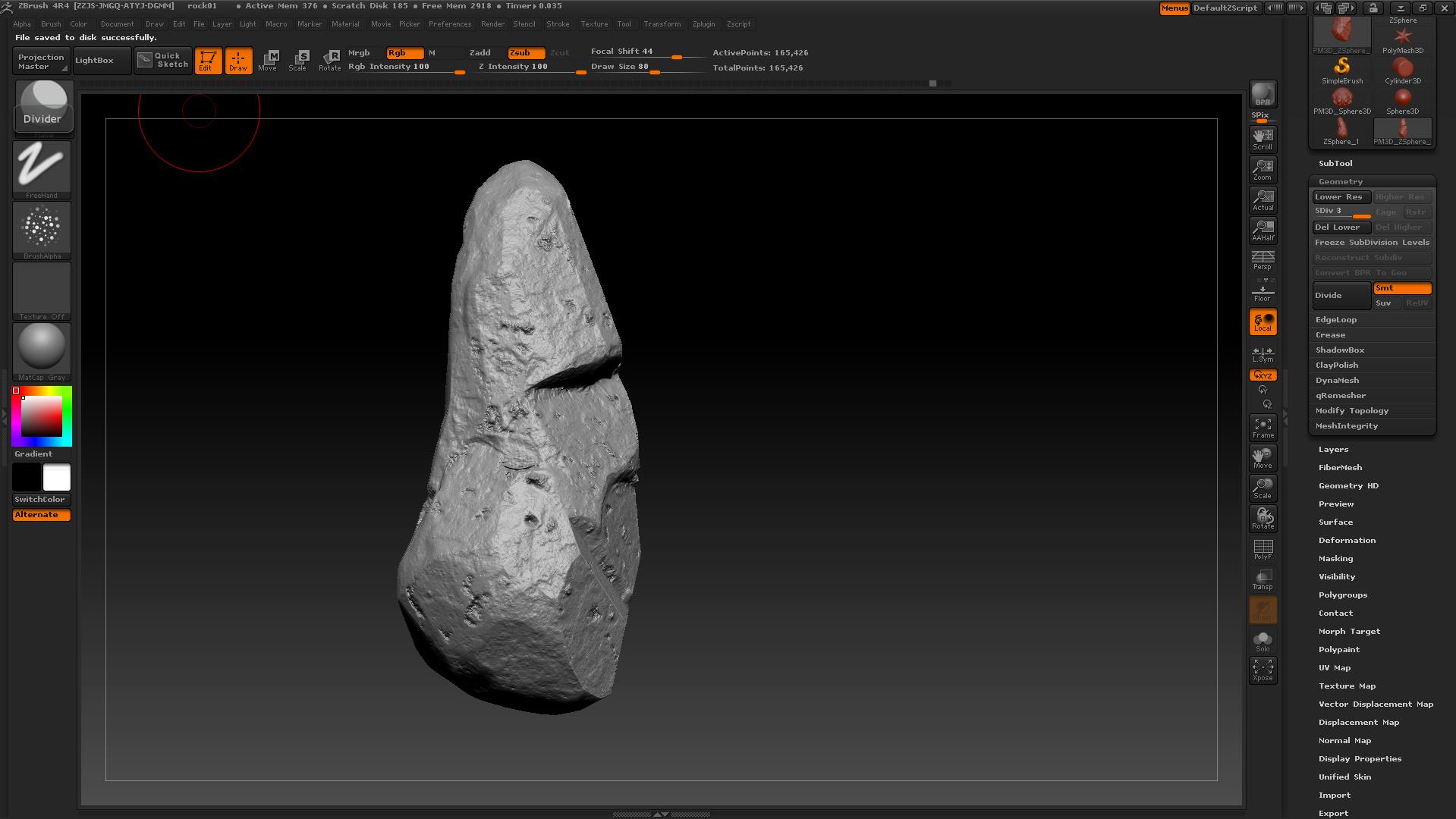Open the MatCap Gray material selector

42,352
